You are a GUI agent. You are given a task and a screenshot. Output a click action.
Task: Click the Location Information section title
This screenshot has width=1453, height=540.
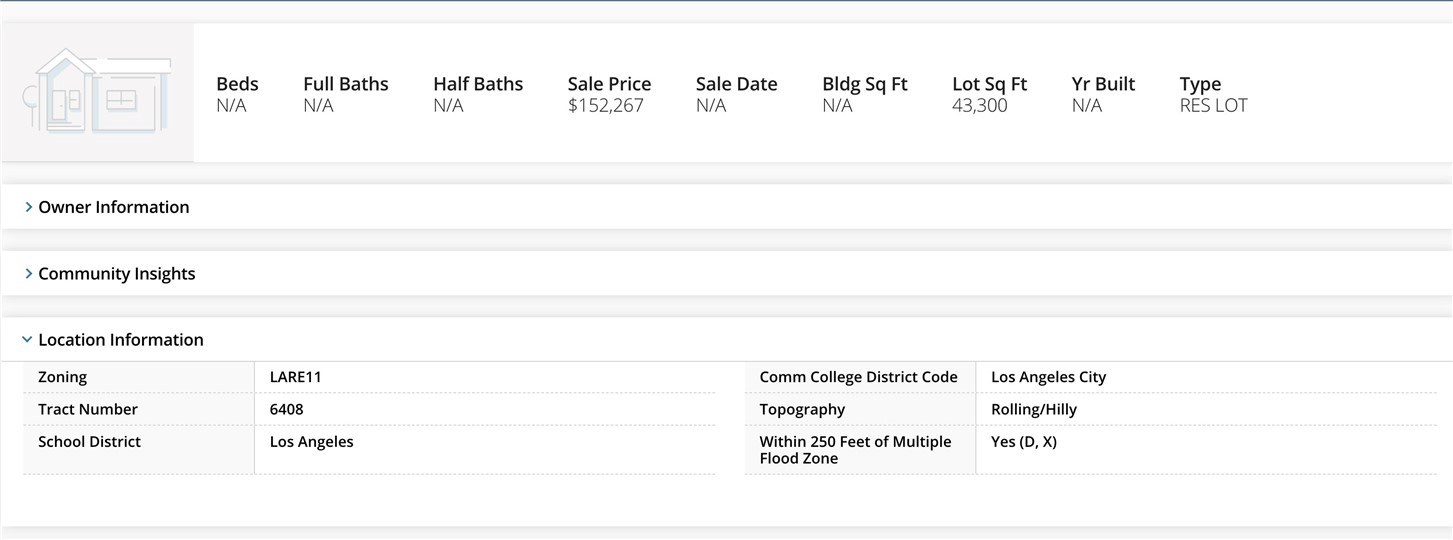[120, 340]
